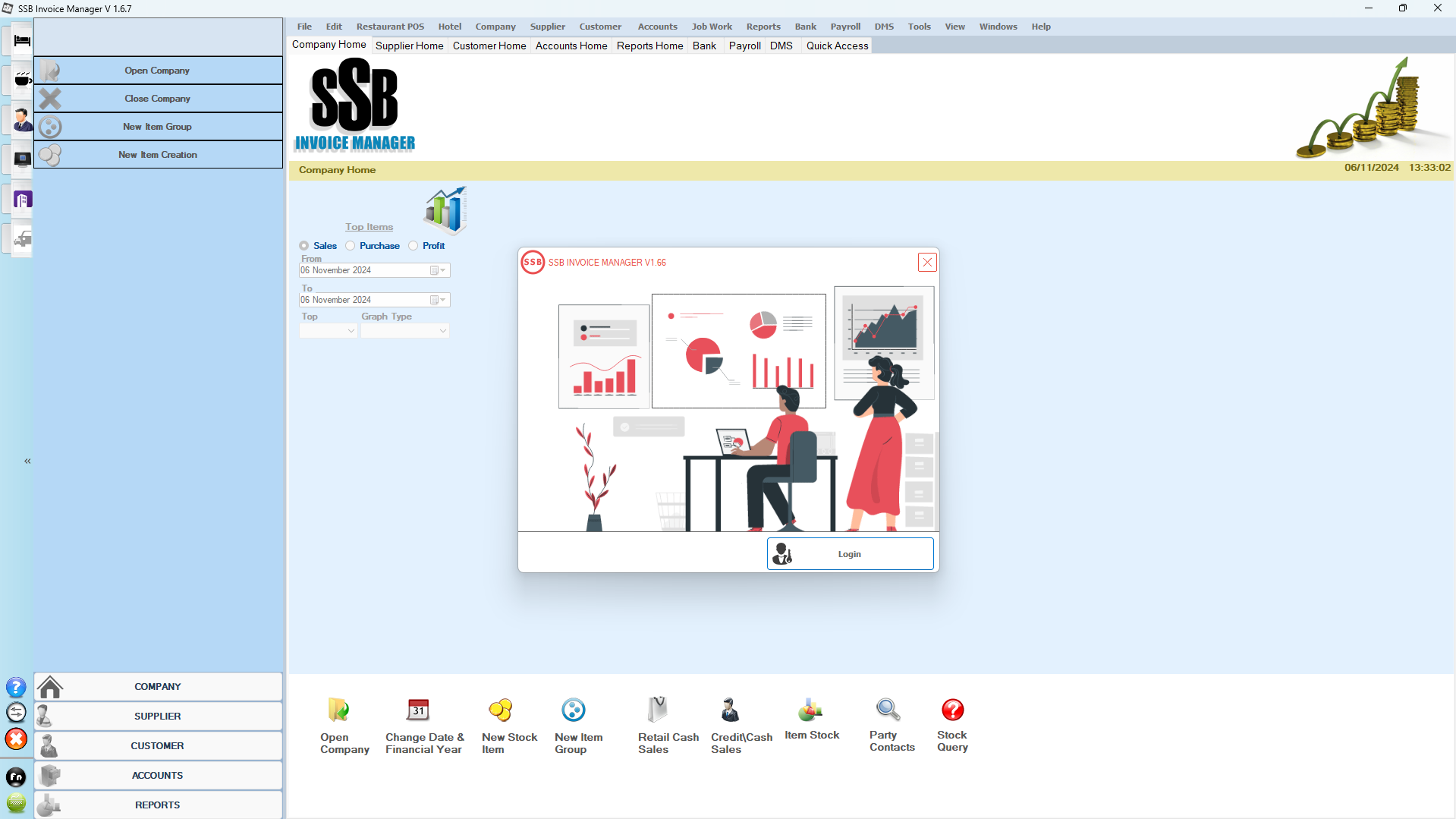Click the Login button
The height and width of the screenshot is (819, 1456).
coord(850,554)
